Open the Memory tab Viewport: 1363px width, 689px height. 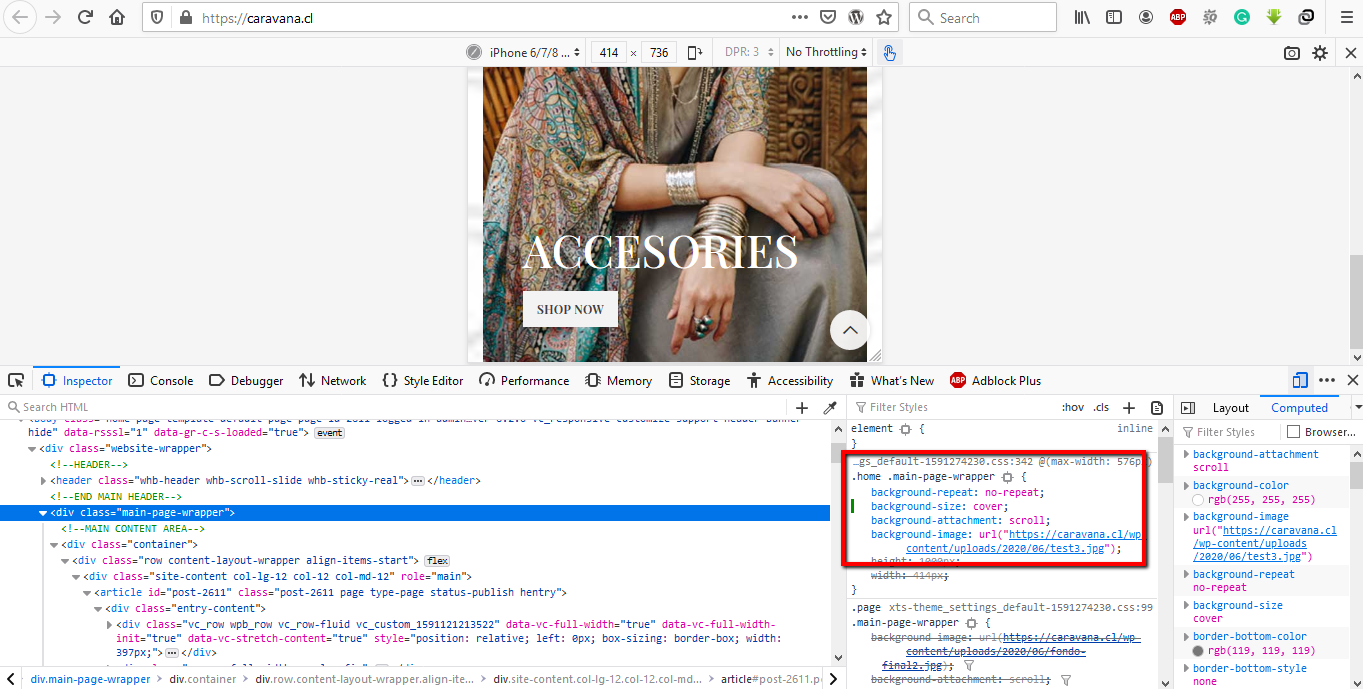618,380
